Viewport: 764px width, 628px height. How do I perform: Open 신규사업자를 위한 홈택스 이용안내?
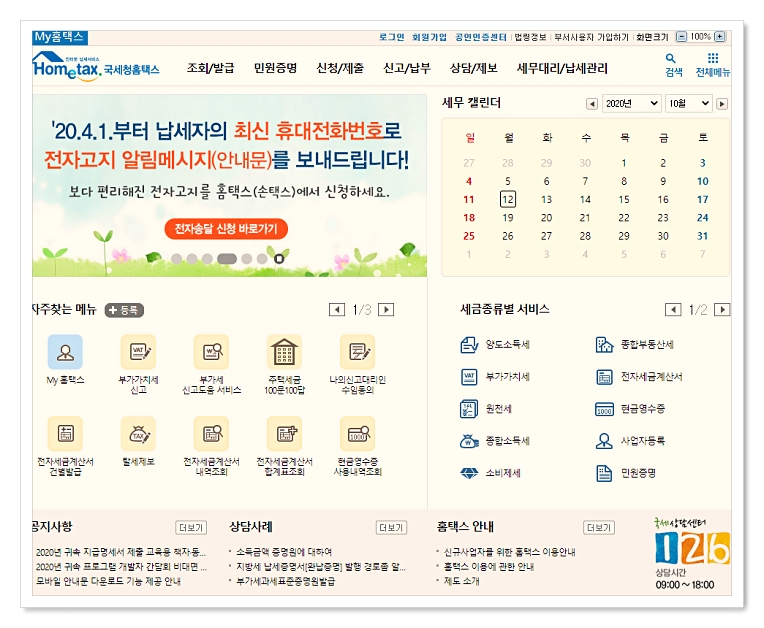[510, 552]
